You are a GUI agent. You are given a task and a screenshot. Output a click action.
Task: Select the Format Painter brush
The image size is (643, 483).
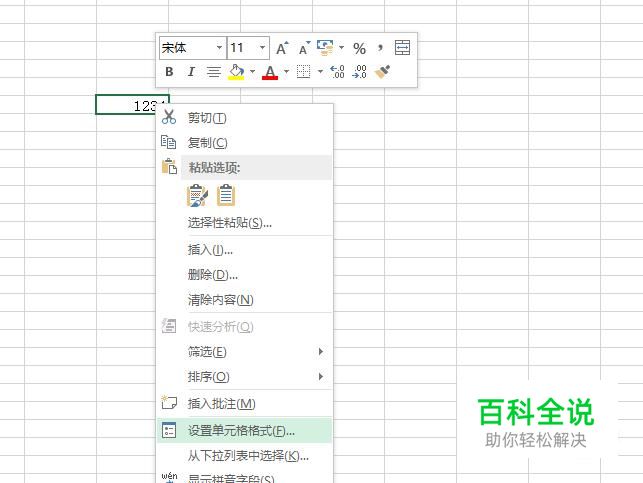pos(382,72)
